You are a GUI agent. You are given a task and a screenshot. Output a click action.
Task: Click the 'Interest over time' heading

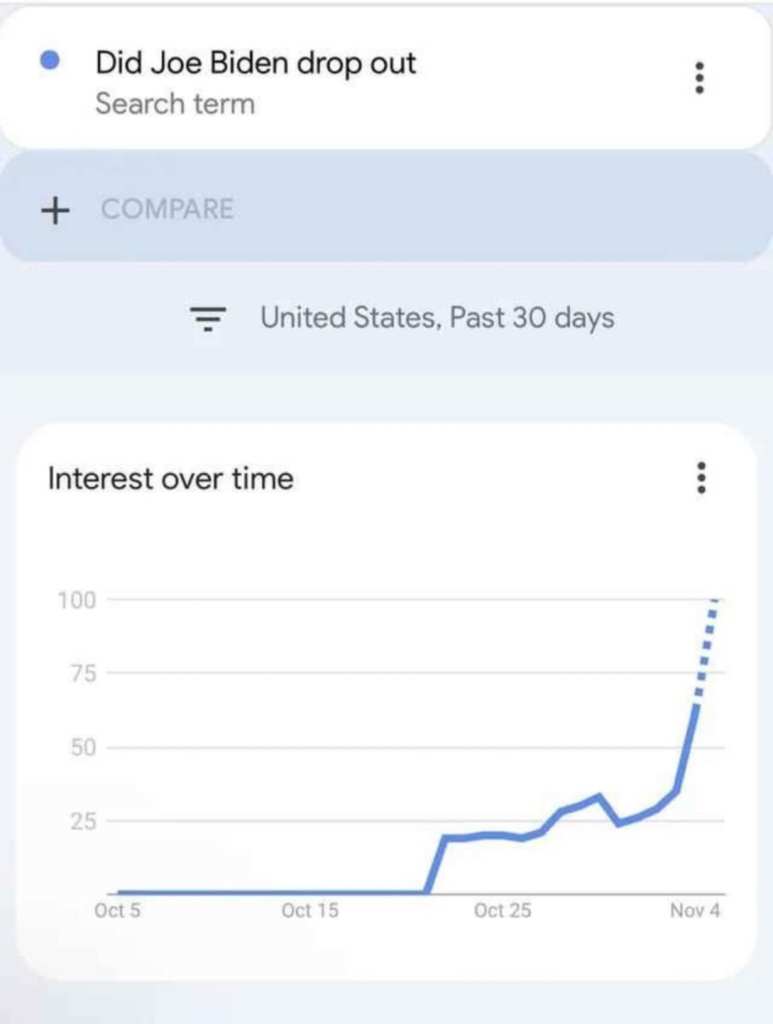click(171, 479)
